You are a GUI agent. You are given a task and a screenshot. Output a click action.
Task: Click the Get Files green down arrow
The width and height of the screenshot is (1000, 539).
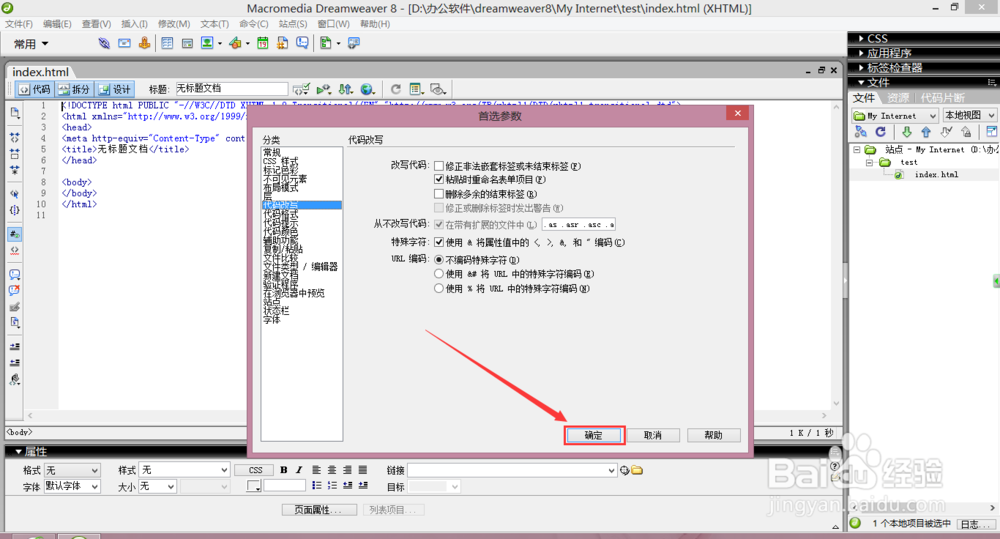coord(906,131)
